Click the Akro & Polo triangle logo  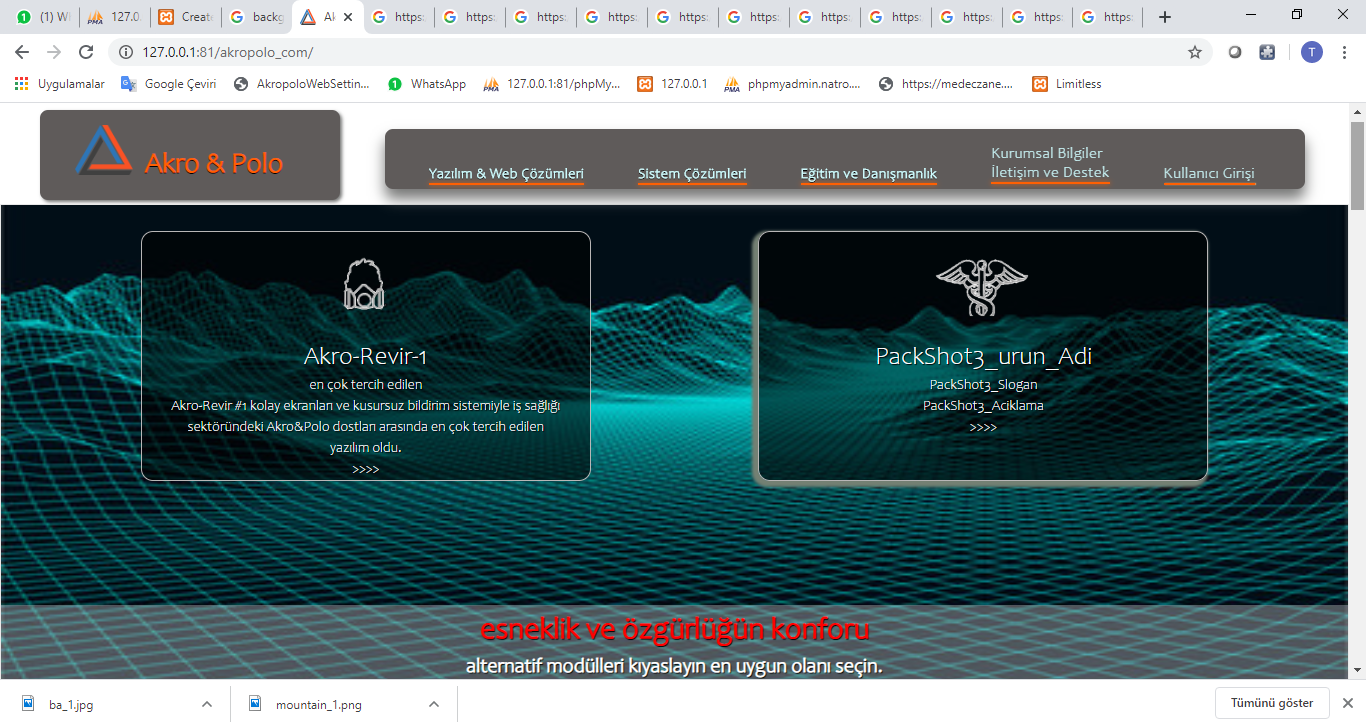tap(104, 150)
